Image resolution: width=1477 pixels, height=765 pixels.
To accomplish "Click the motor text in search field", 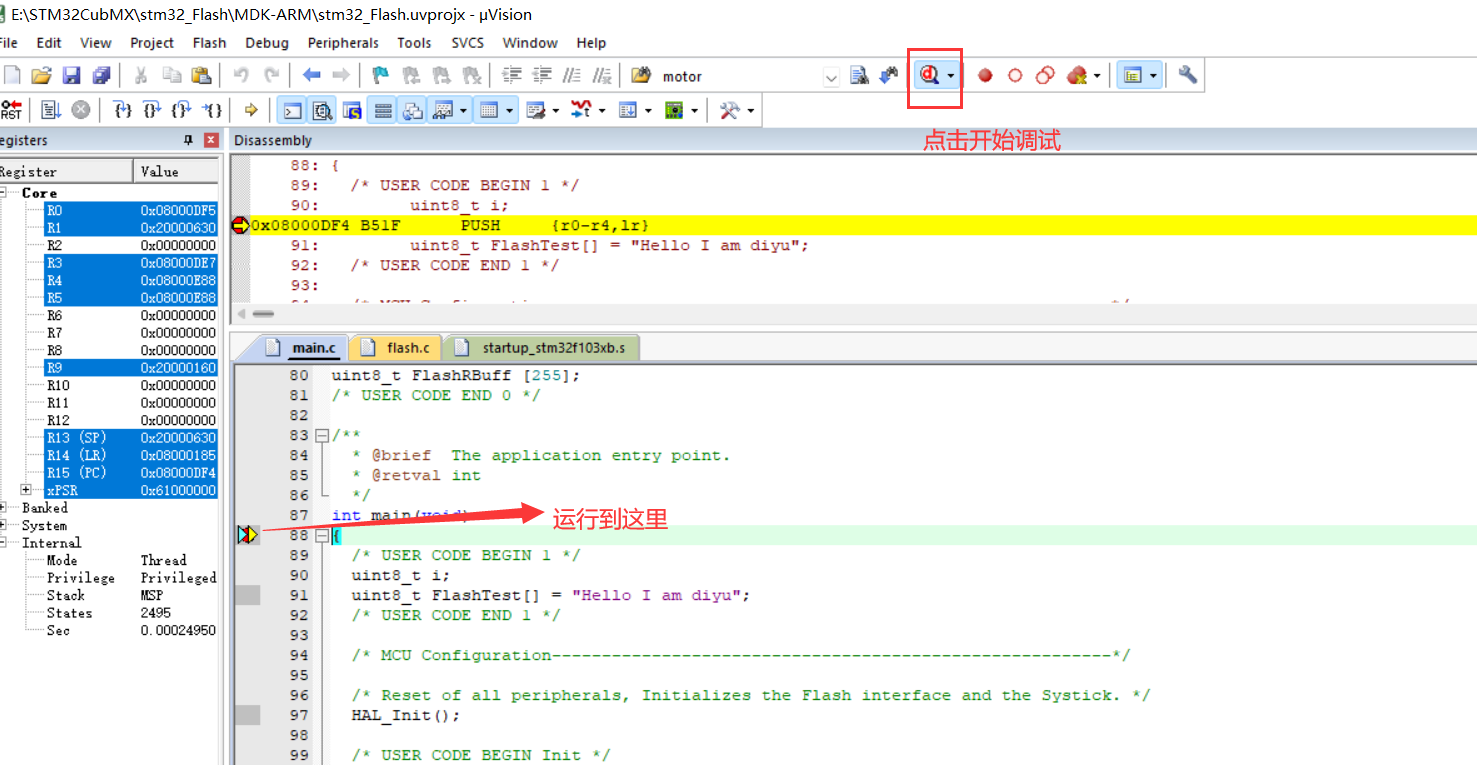I will click(x=682, y=77).
